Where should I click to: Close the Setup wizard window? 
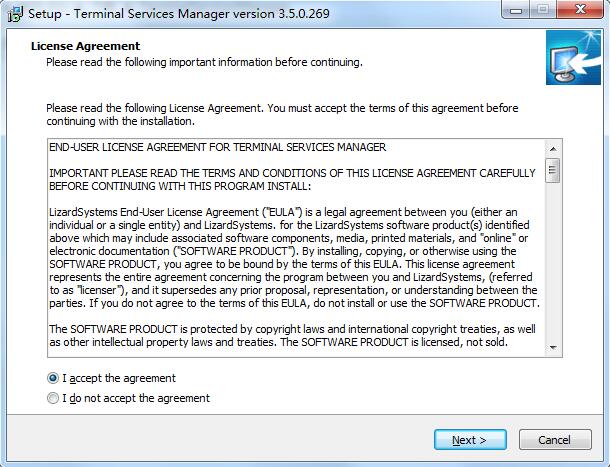582,12
